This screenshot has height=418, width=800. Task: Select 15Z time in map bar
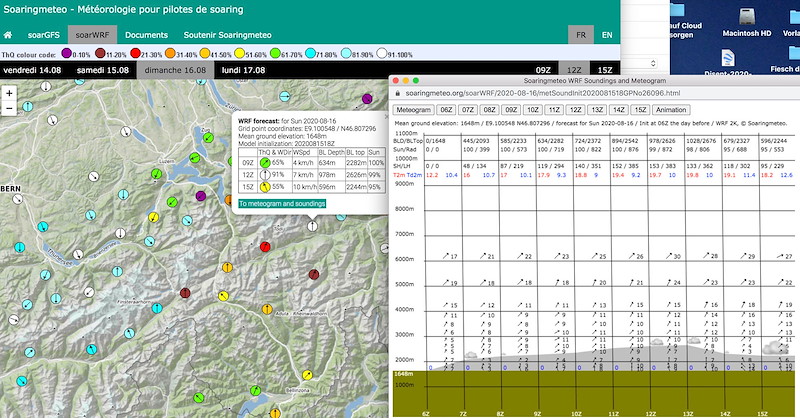605,70
